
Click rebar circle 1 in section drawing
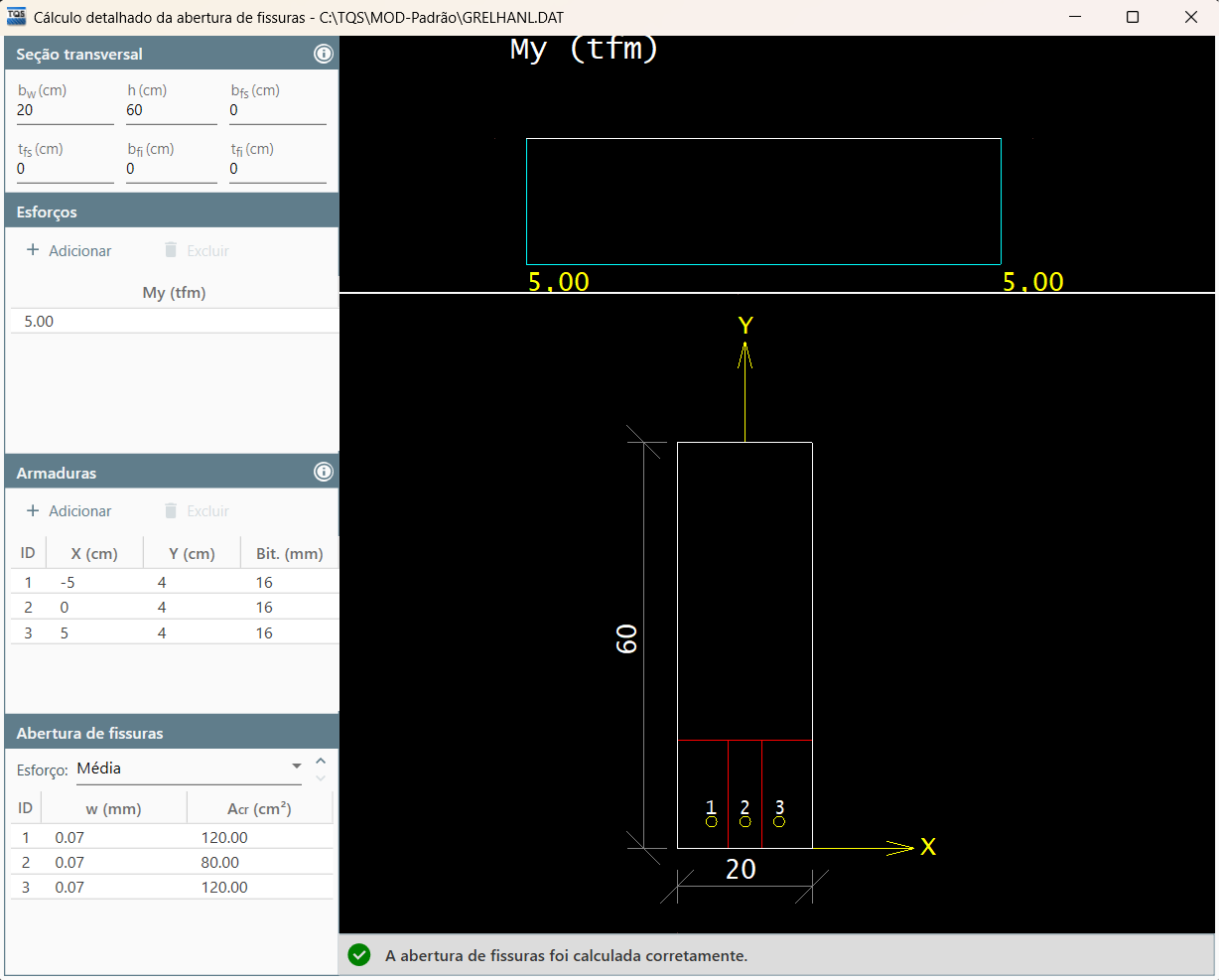pos(711,821)
